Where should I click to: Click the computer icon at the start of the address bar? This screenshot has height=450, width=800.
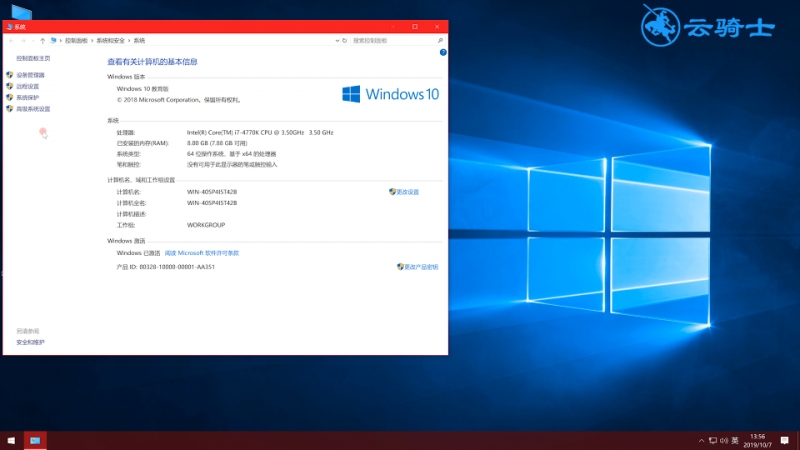click(53, 40)
